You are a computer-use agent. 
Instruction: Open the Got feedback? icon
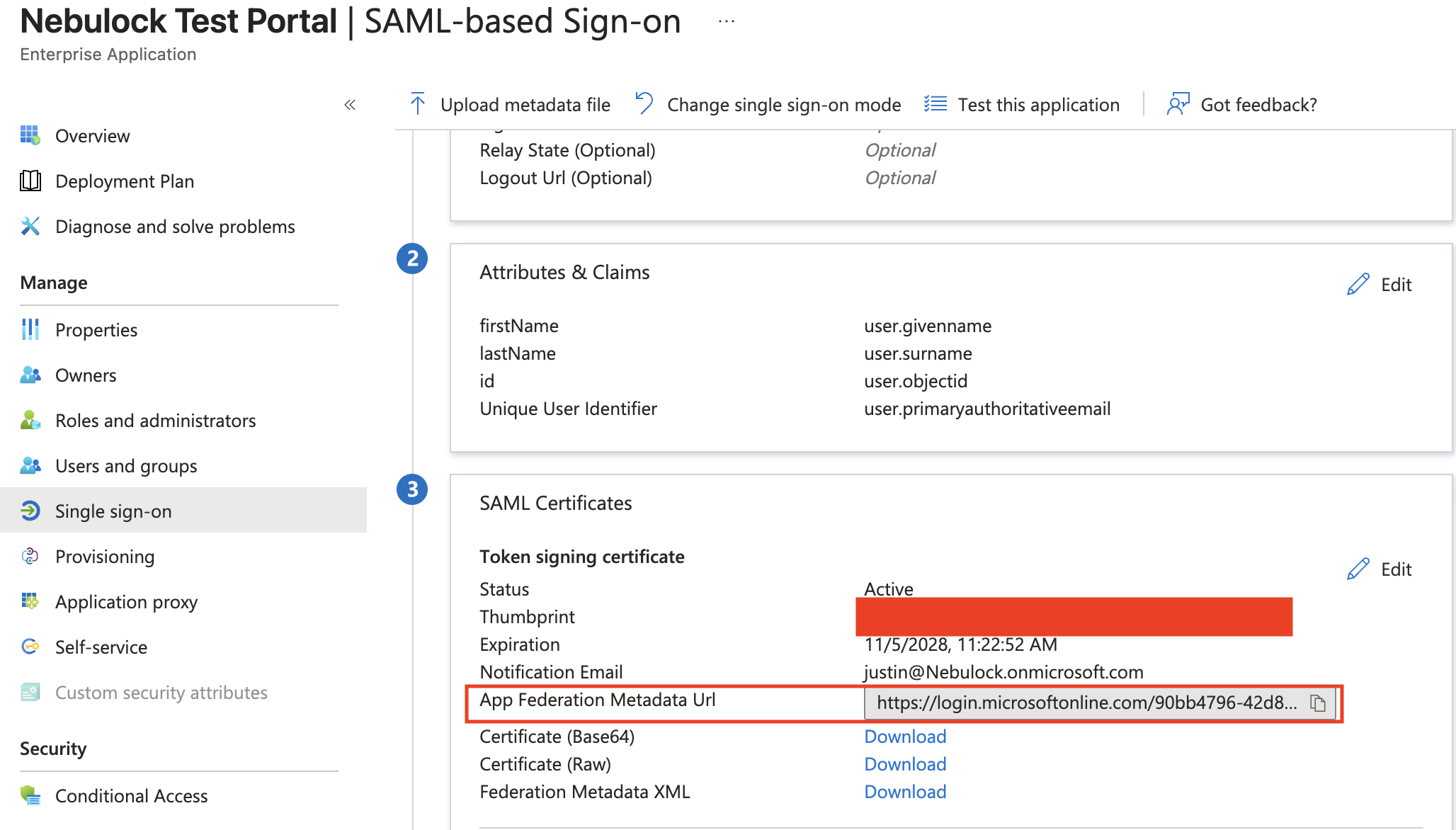1178,104
